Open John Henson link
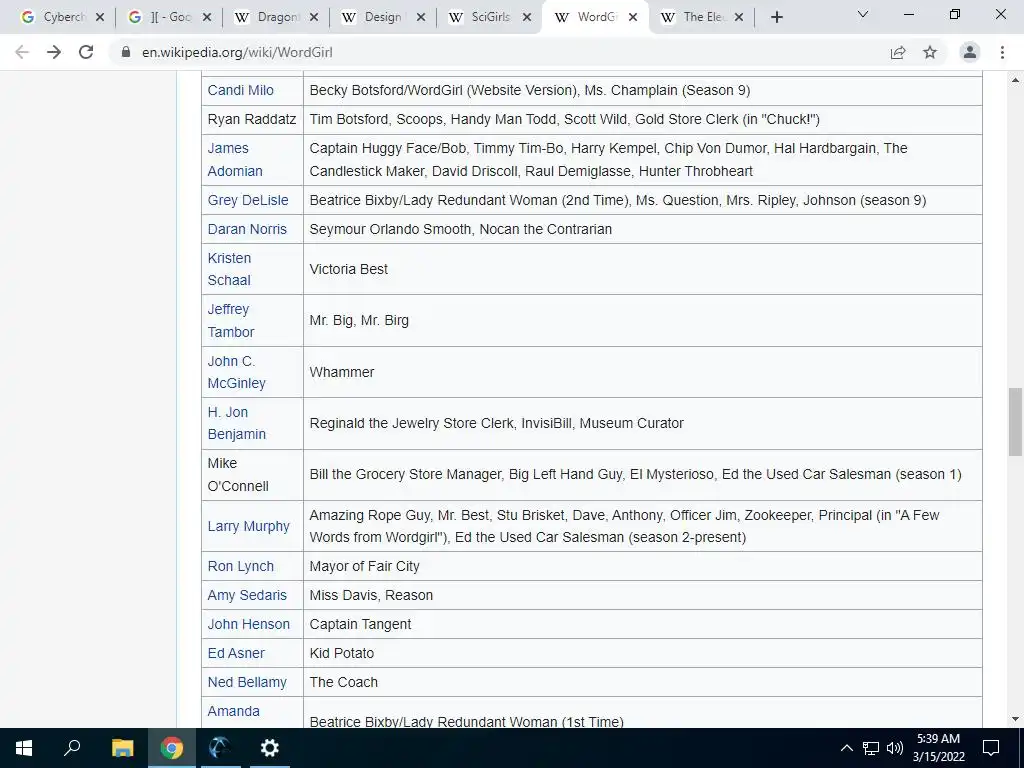1024x768 pixels. pos(248,624)
